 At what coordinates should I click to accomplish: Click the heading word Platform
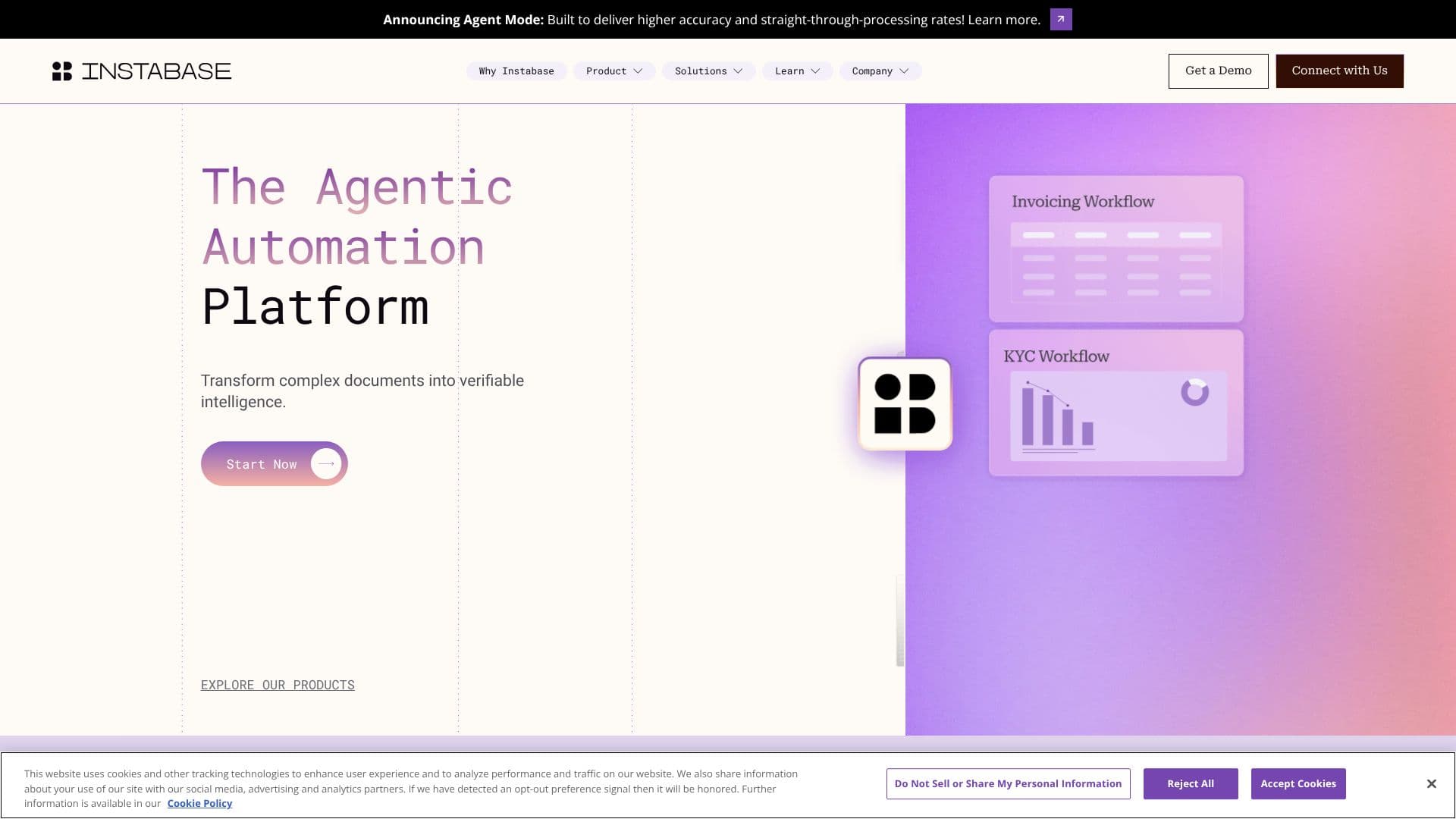pos(315,307)
